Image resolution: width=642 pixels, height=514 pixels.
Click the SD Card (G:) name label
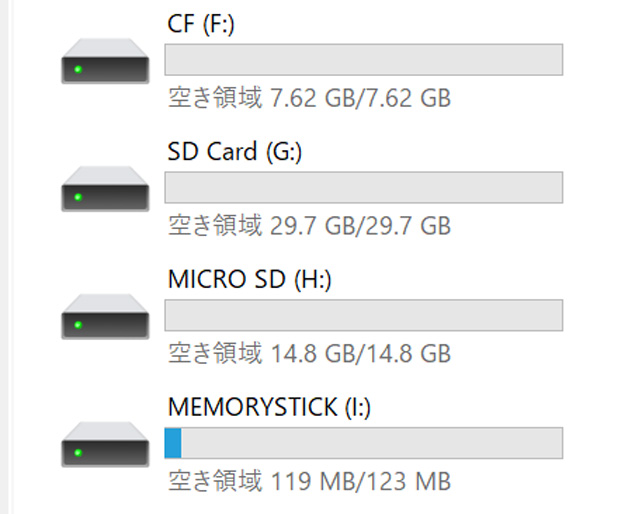point(234,152)
